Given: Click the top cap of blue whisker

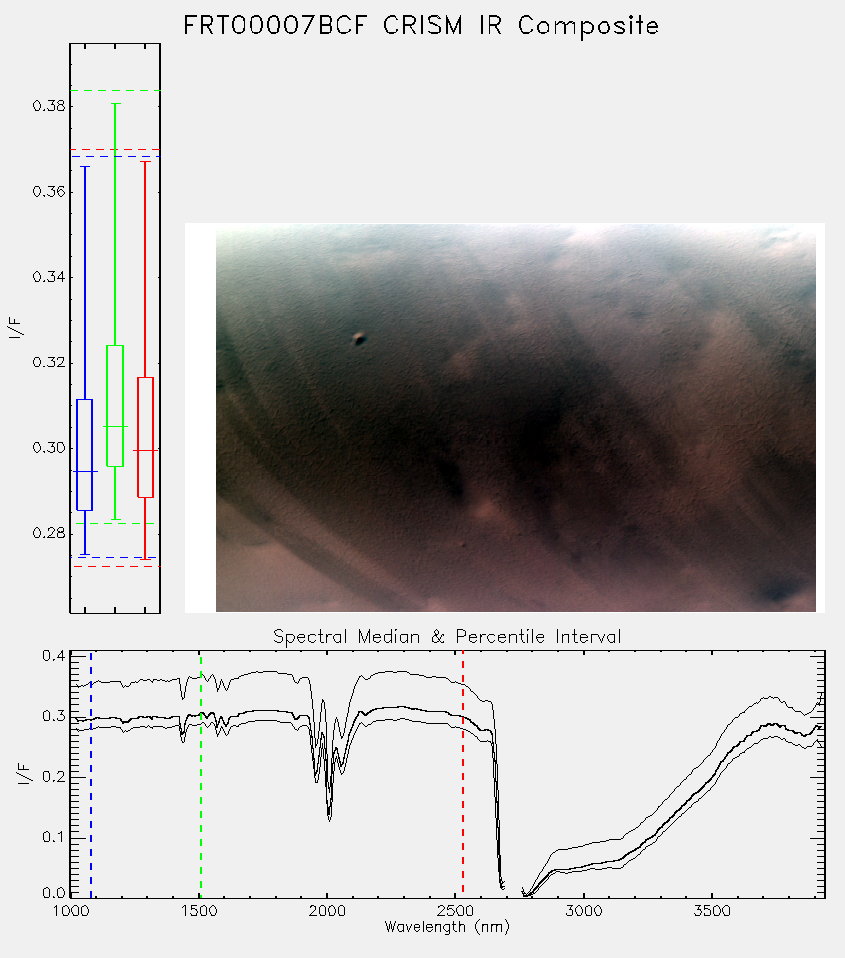Looking at the screenshot, I should (84, 166).
